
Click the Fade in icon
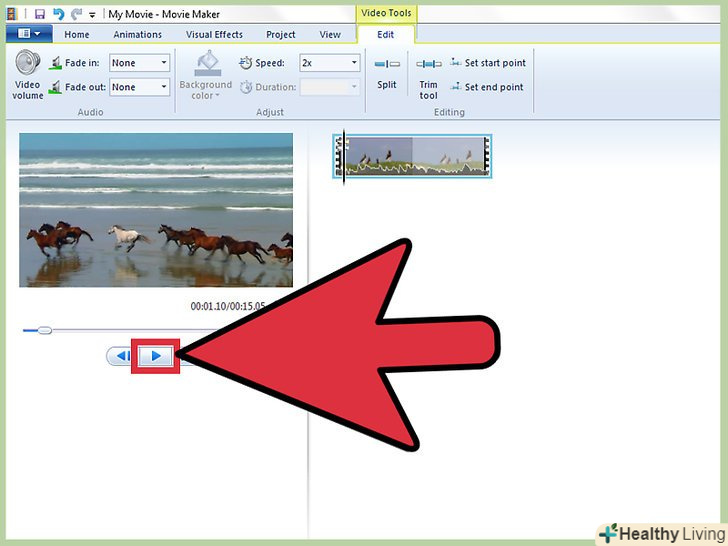(x=55, y=63)
